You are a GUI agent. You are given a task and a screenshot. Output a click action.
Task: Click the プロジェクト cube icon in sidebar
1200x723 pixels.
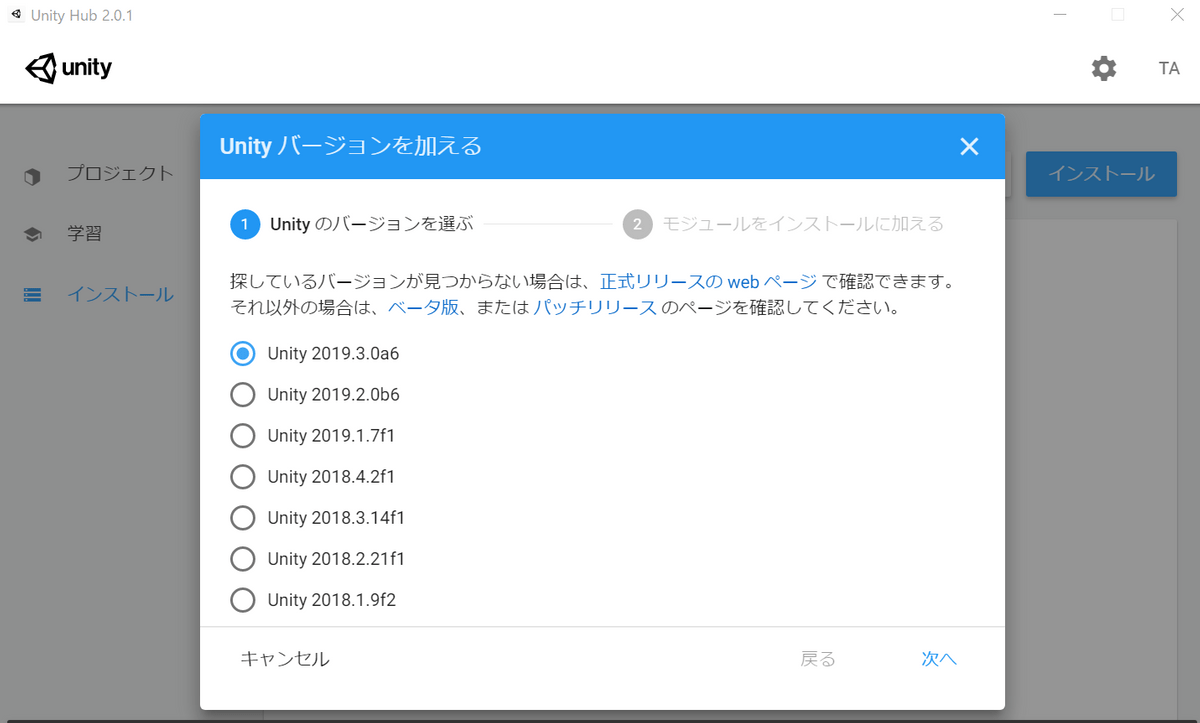(x=33, y=176)
